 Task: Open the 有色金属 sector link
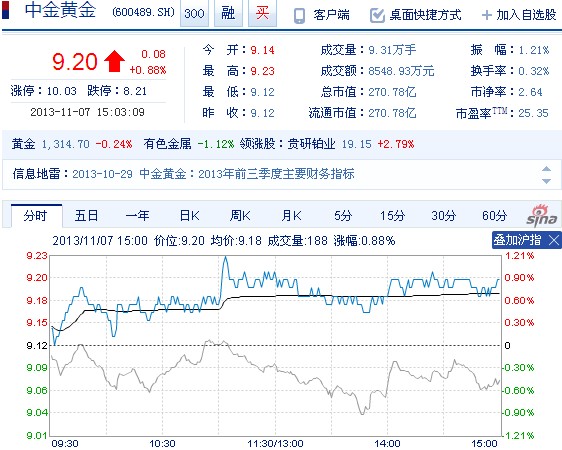tap(167, 144)
